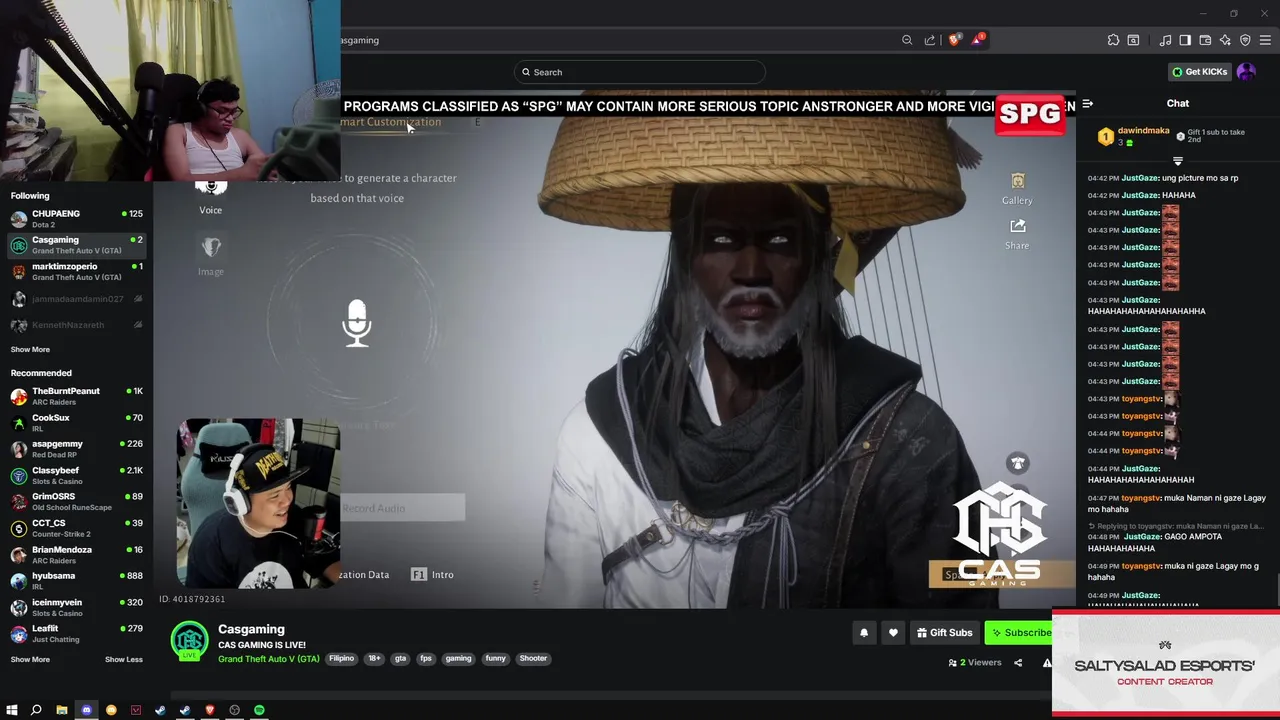Open the Brave Wallet icon

1205,40
